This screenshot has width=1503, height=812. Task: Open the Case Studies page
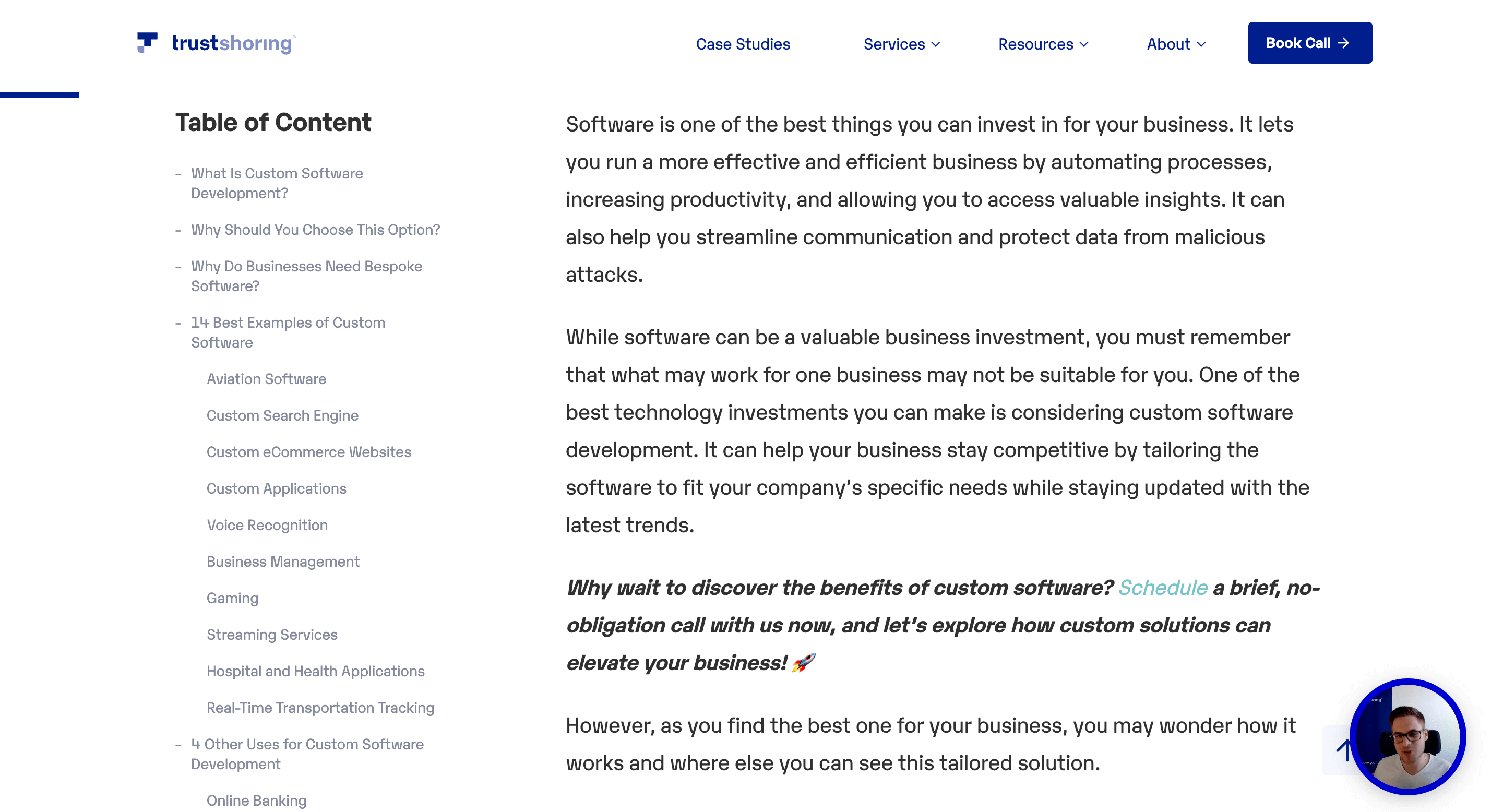[742, 43]
